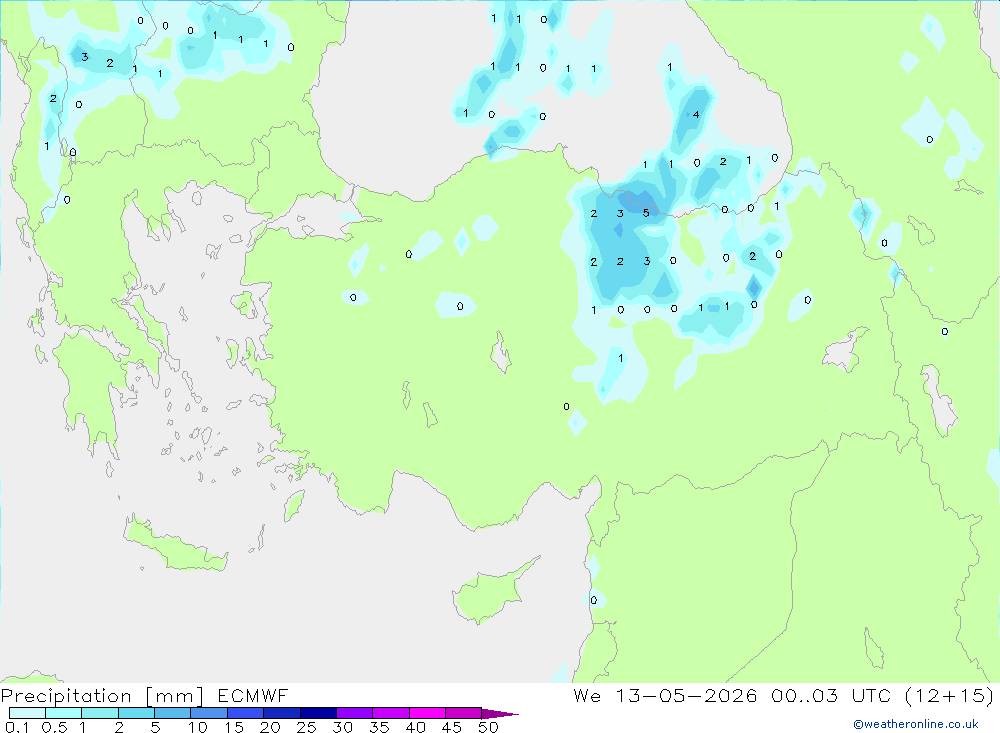Click the '(12+15)' forecast offset text
The image size is (1000, 733).
[x=950, y=696]
